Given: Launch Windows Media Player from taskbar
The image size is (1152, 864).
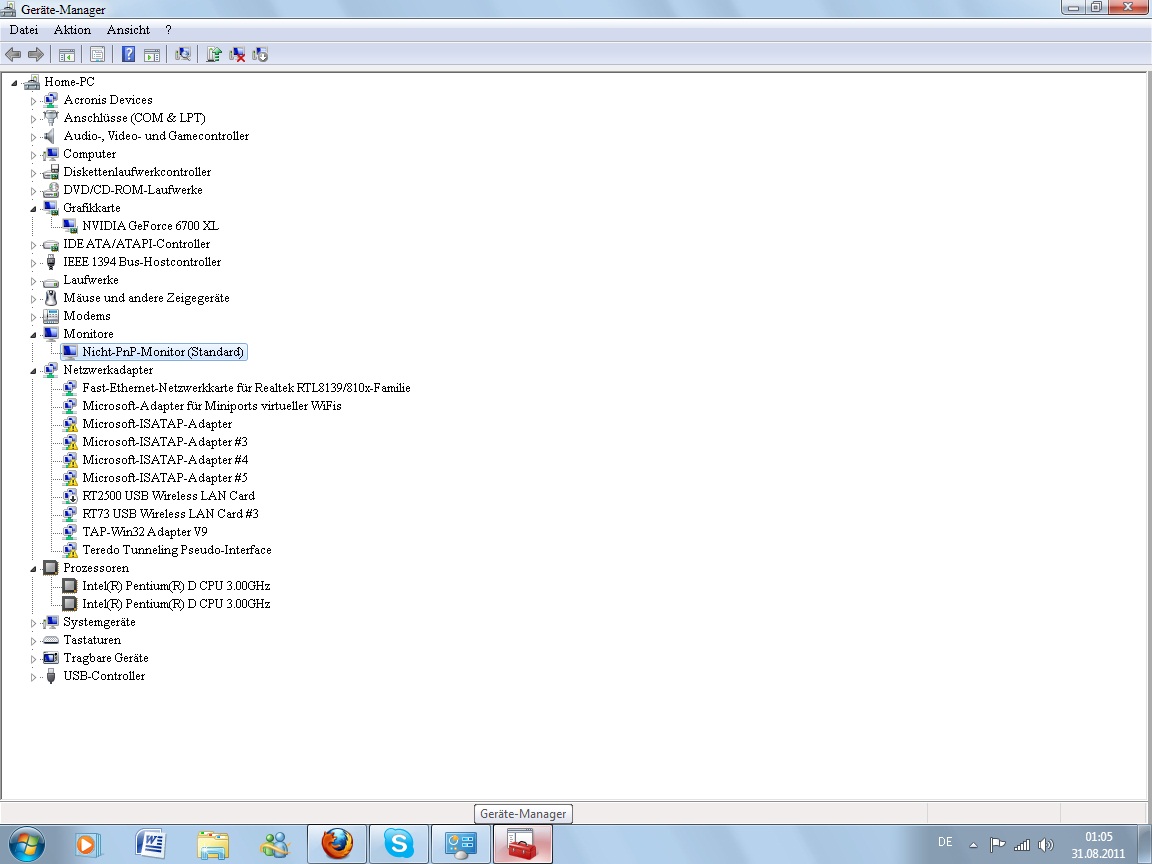Looking at the screenshot, I should pos(88,844).
